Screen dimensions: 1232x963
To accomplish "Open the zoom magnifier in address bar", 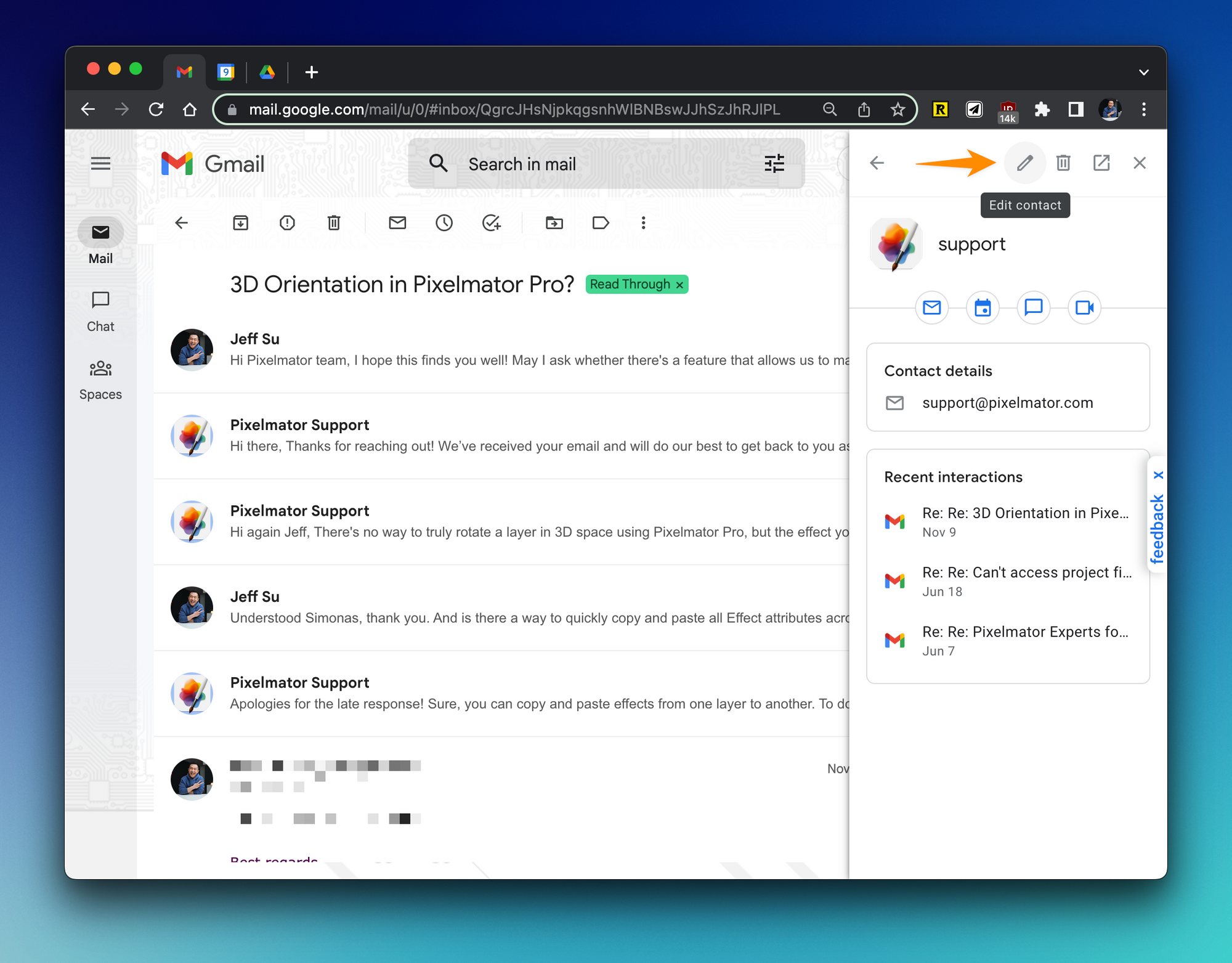I will [830, 110].
